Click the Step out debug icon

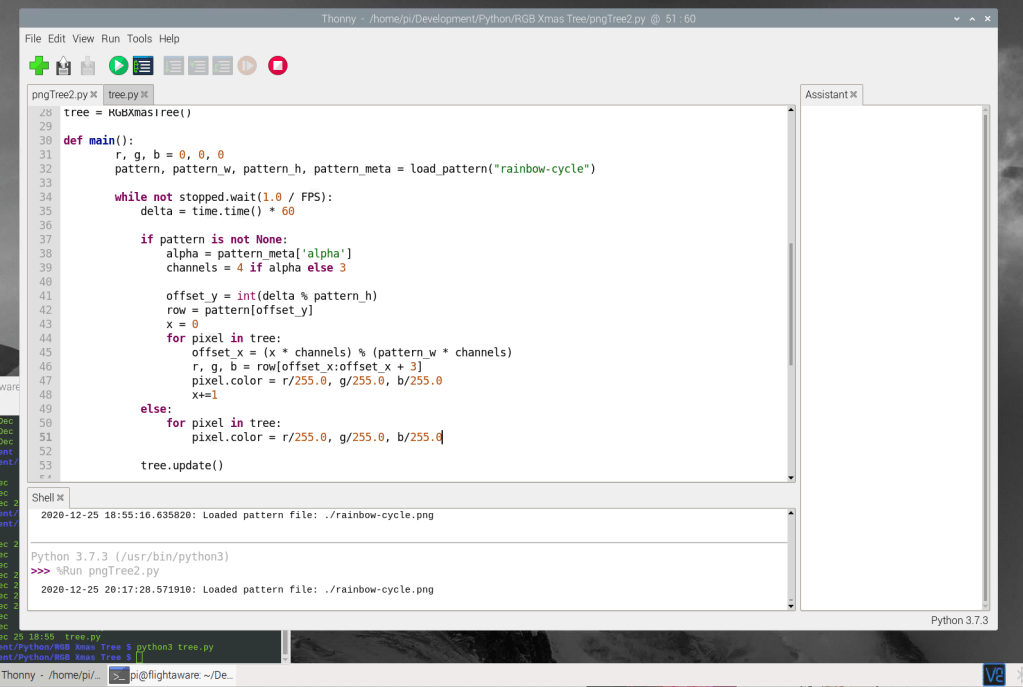[x=222, y=66]
